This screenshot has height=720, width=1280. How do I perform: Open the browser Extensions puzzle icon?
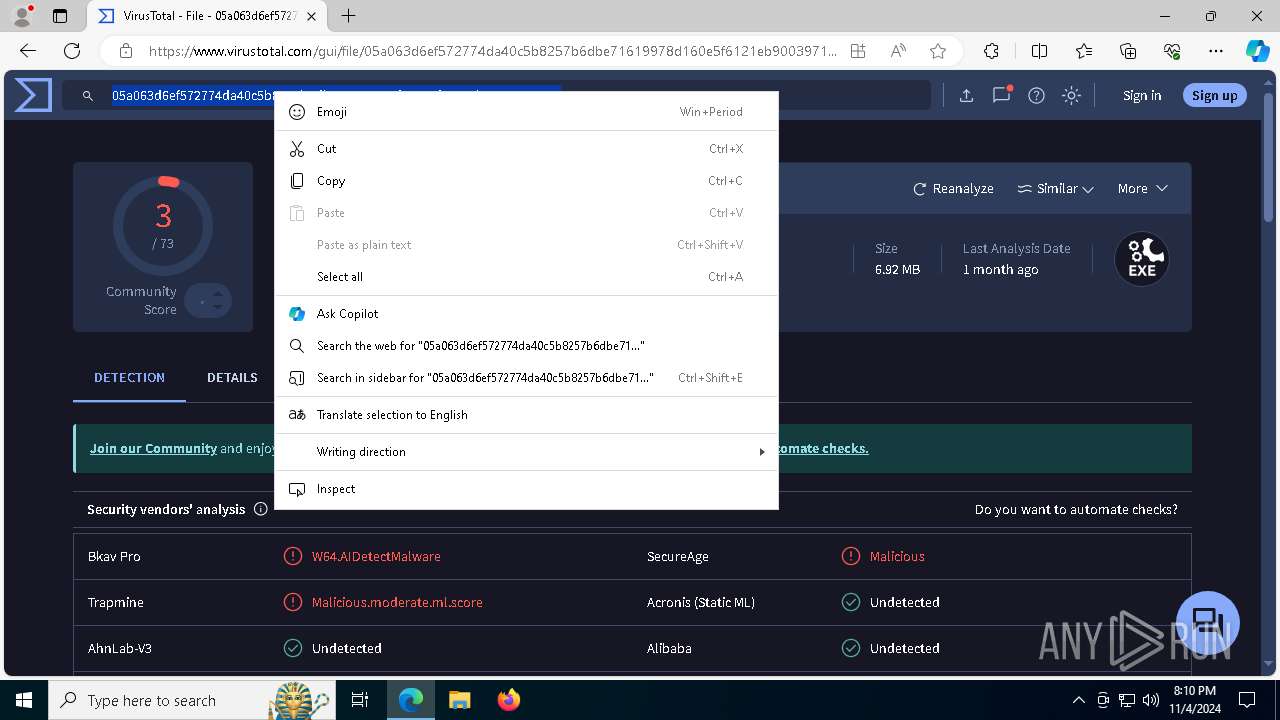pyautogui.click(x=991, y=51)
